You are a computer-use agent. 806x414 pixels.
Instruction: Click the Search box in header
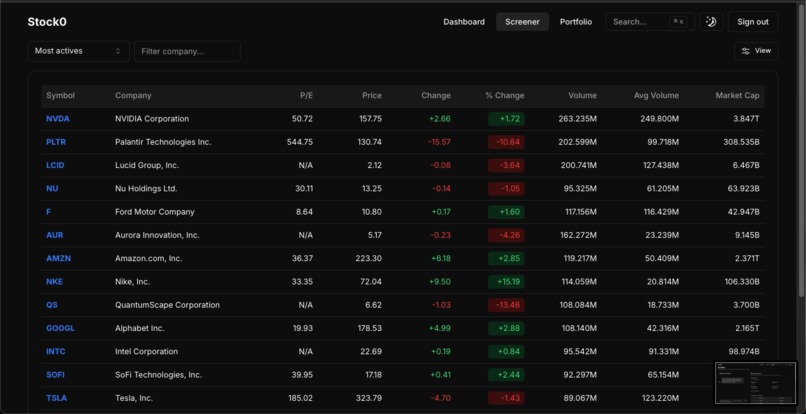point(650,22)
